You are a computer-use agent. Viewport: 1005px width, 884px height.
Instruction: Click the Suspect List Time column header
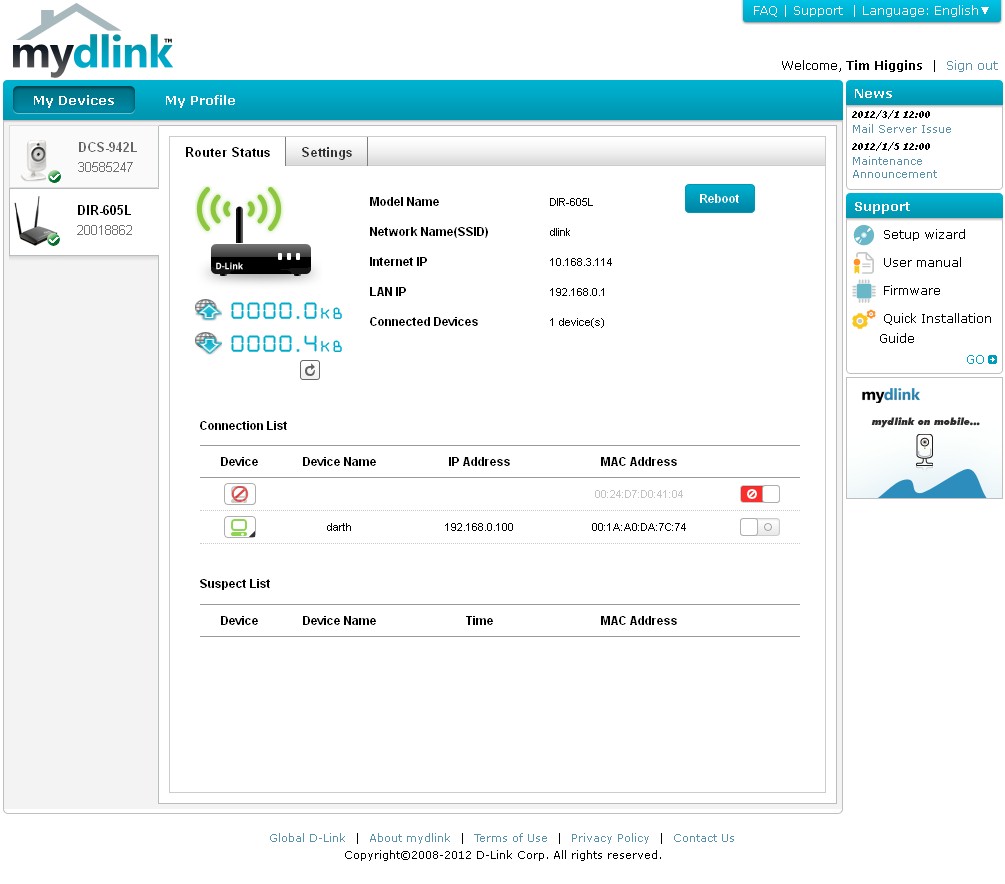(479, 621)
